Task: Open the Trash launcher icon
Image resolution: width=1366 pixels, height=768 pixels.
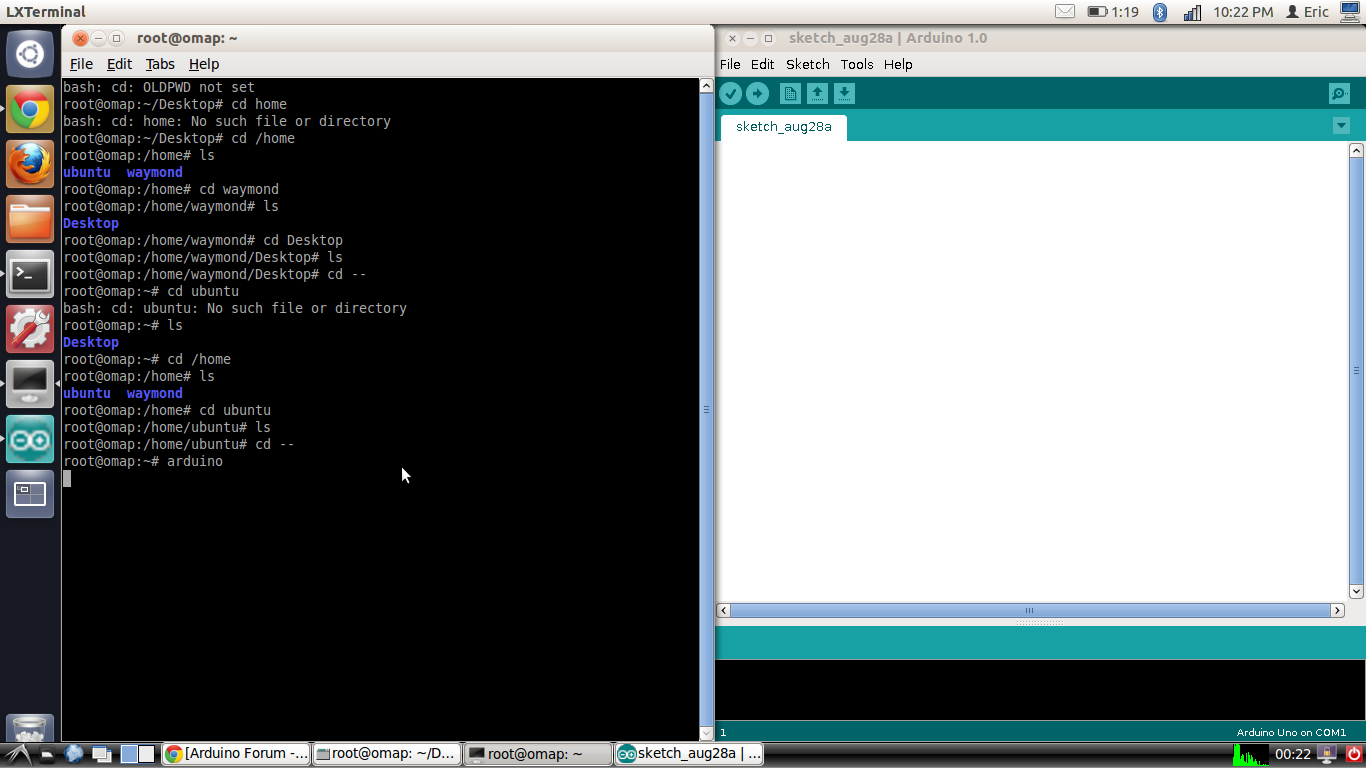Action: [x=30, y=728]
